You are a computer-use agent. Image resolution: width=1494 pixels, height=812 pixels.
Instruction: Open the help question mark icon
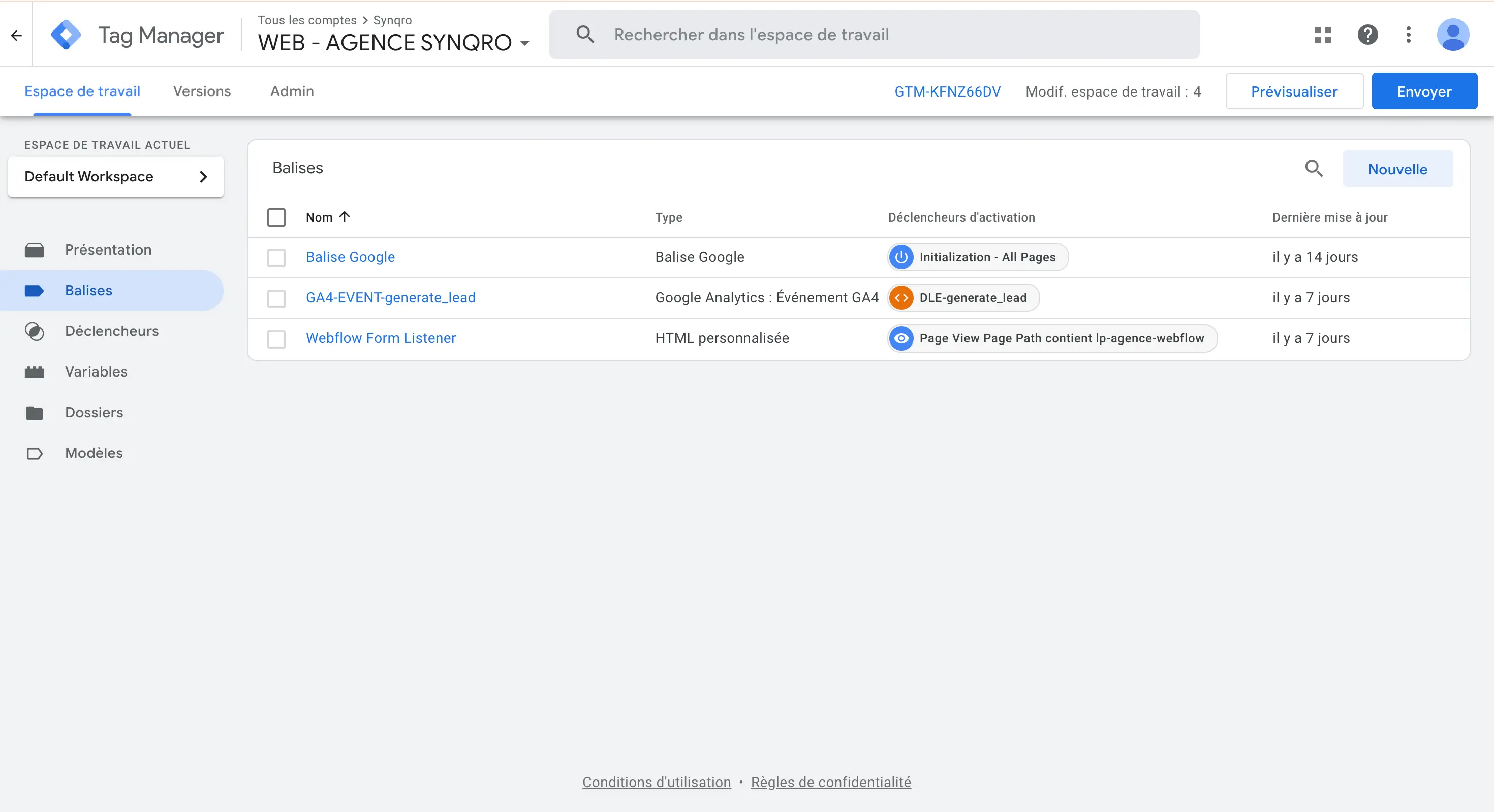click(1367, 35)
